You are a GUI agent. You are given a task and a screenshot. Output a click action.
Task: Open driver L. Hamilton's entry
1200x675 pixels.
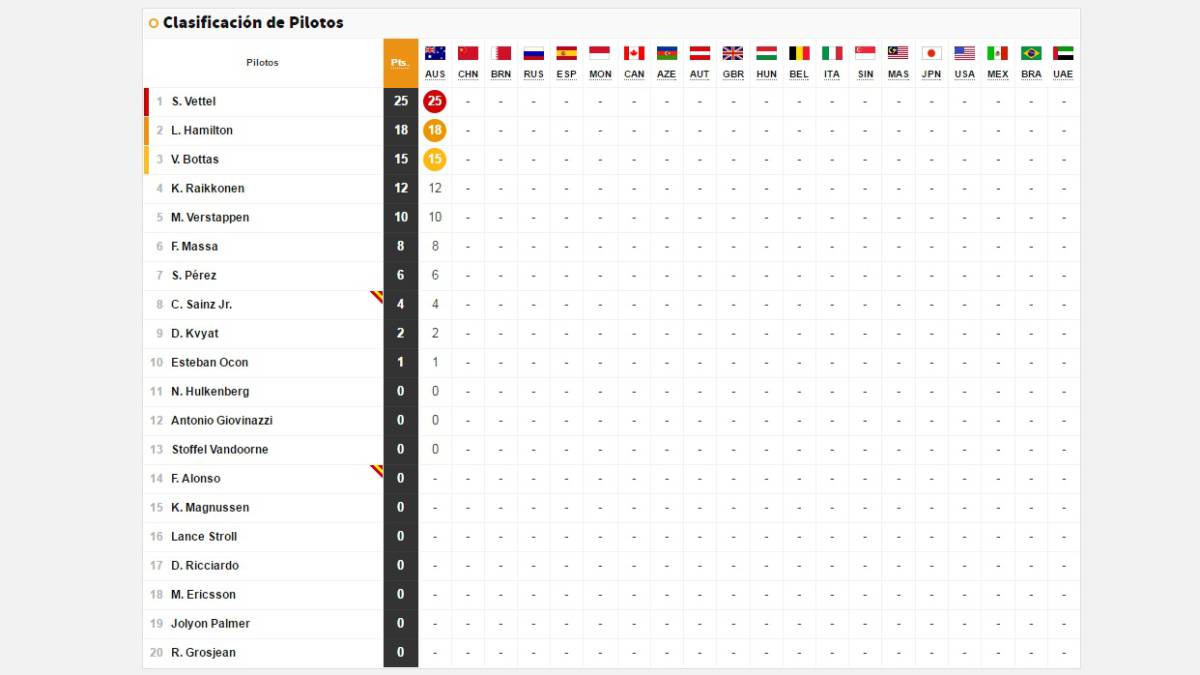201,131
